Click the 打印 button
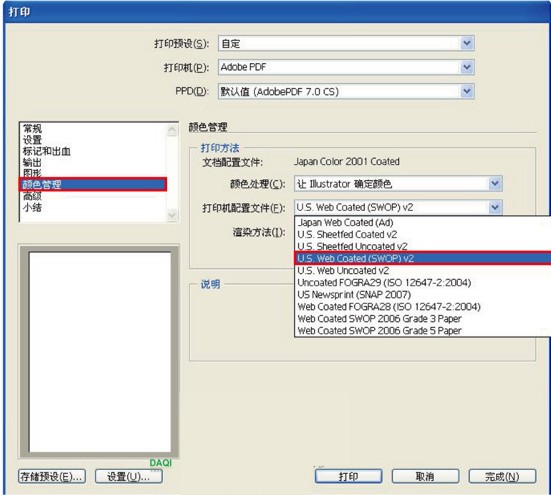Image resolution: width=551 pixels, height=495 pixels. pos(349,476)
